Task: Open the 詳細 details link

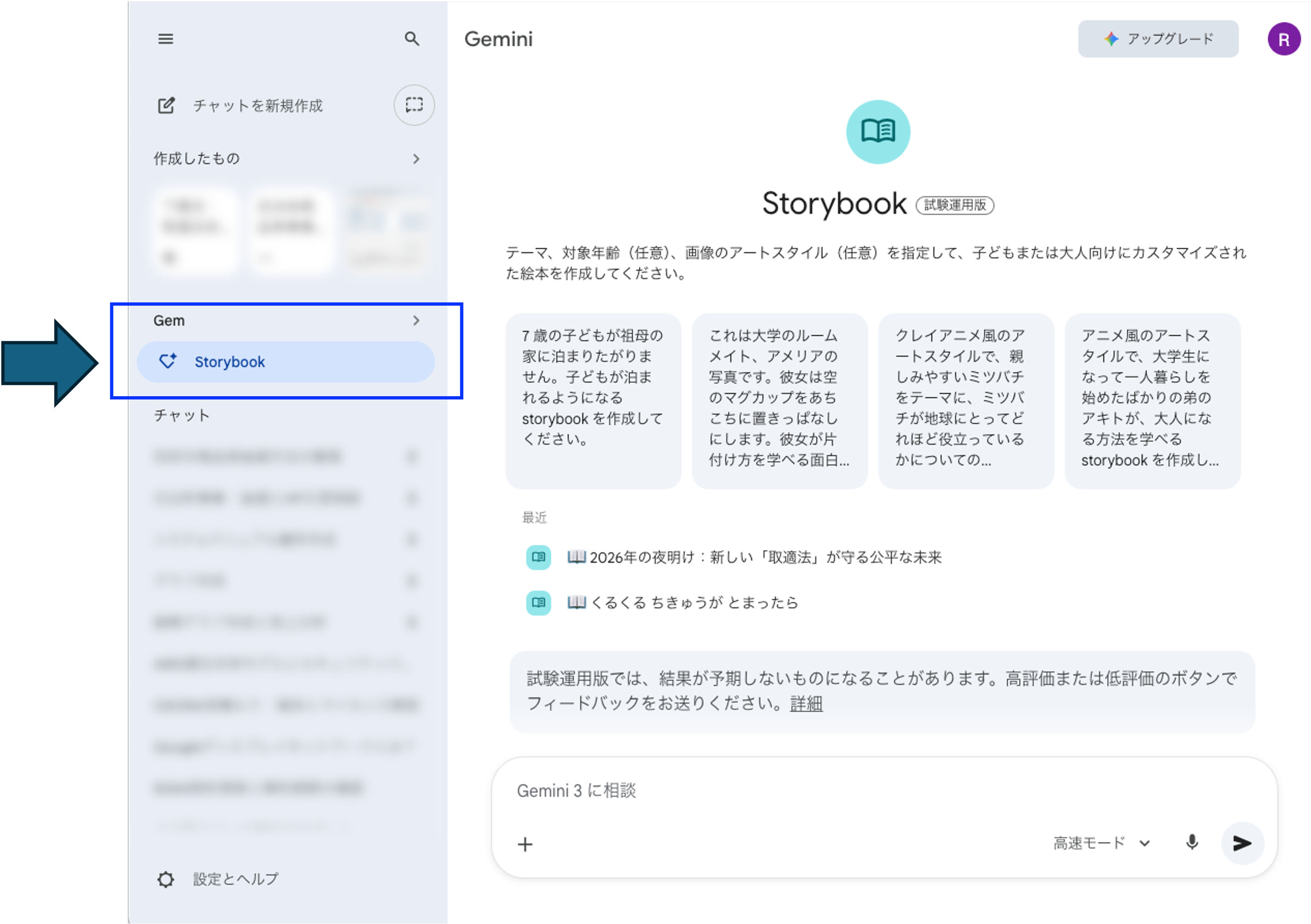Action: point(806,703)
